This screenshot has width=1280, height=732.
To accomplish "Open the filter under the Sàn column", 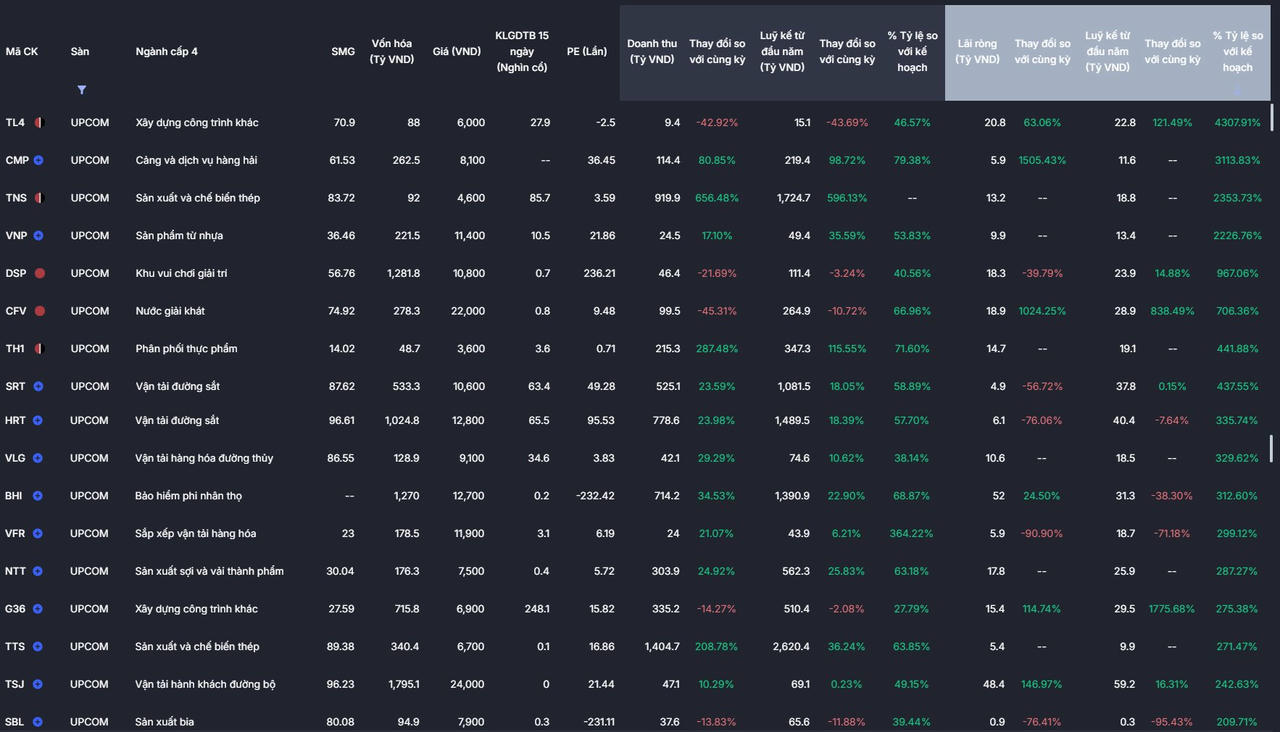I will pyautogui.click(x=81, y=90).
